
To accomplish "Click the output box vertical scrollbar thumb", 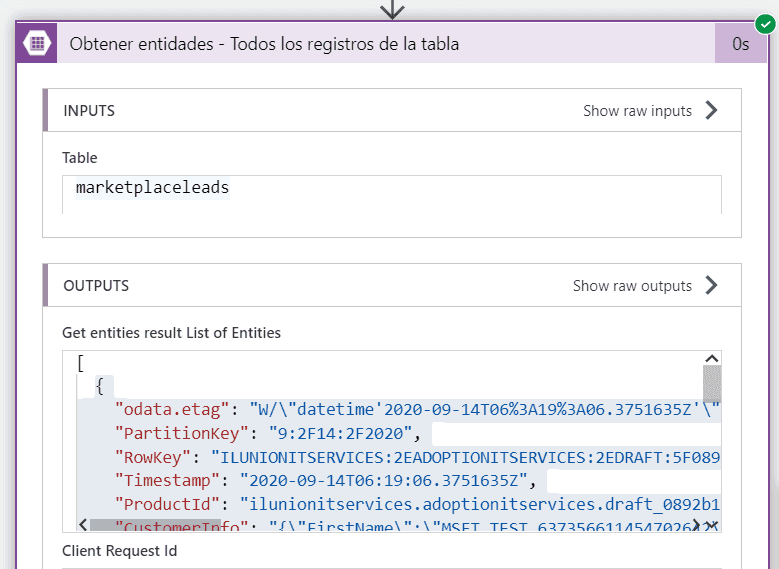I will (x=712, y=383).
